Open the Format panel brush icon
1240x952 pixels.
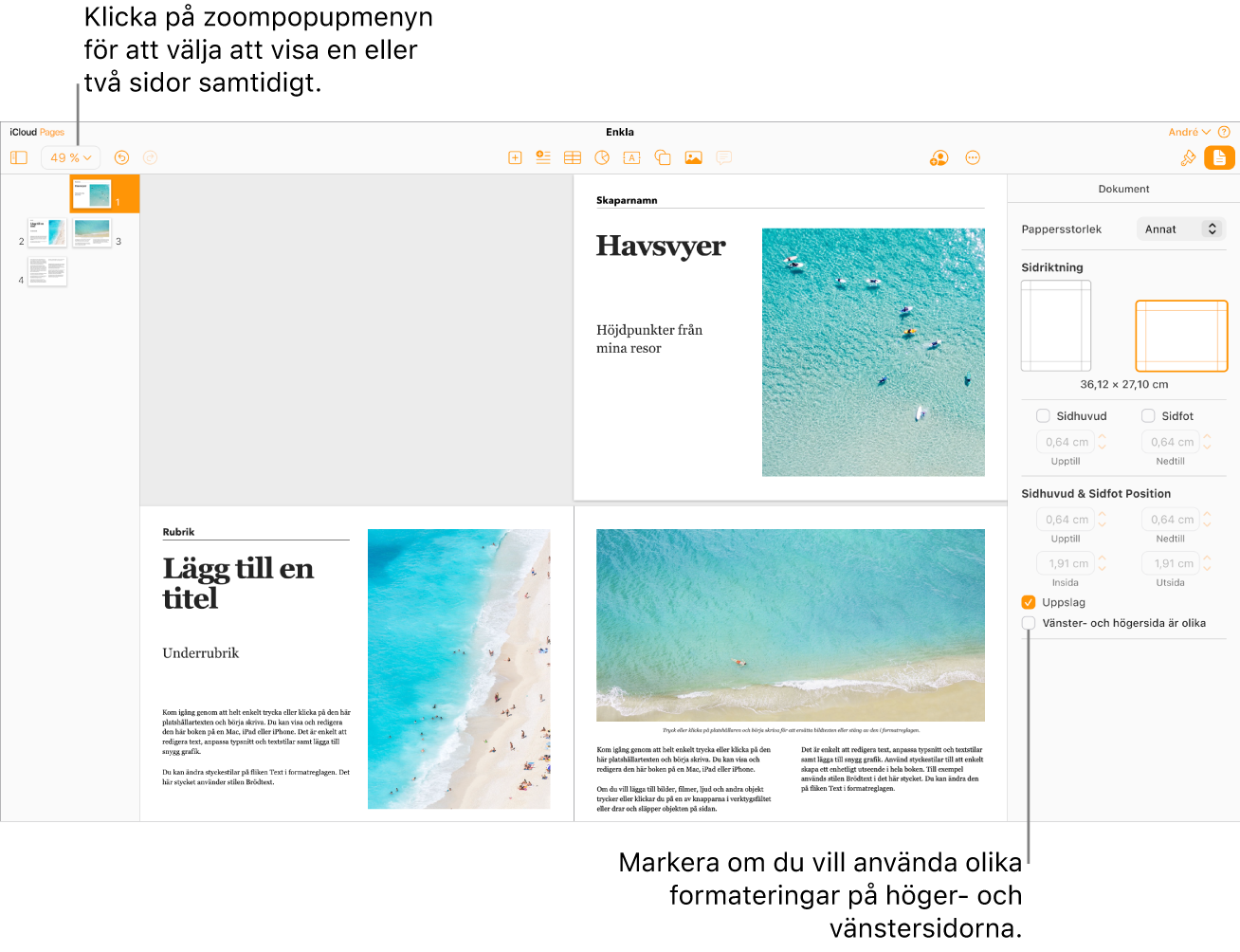(x=1188, y=157)
